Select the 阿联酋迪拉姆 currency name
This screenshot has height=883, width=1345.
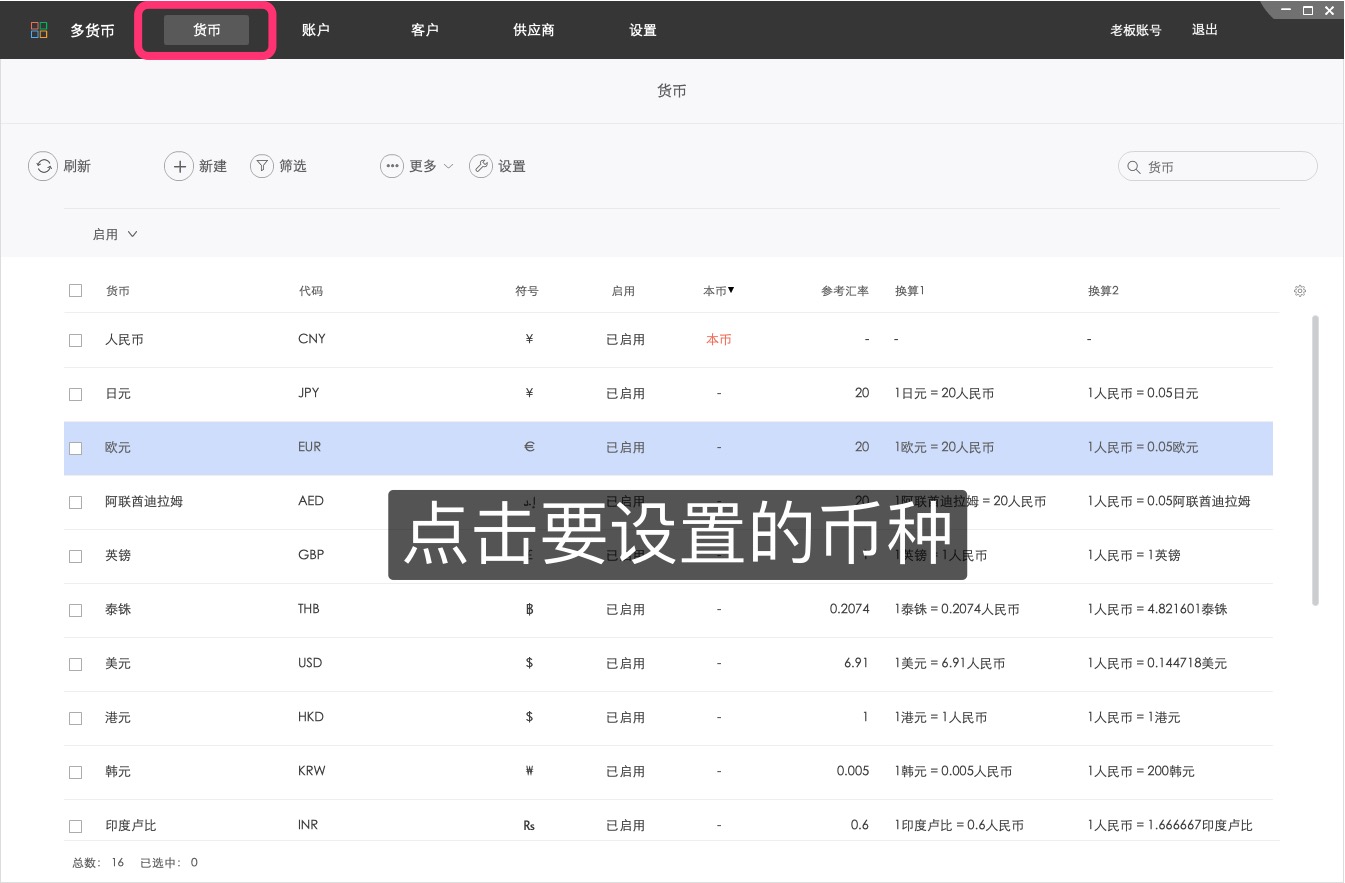(144, 502)
